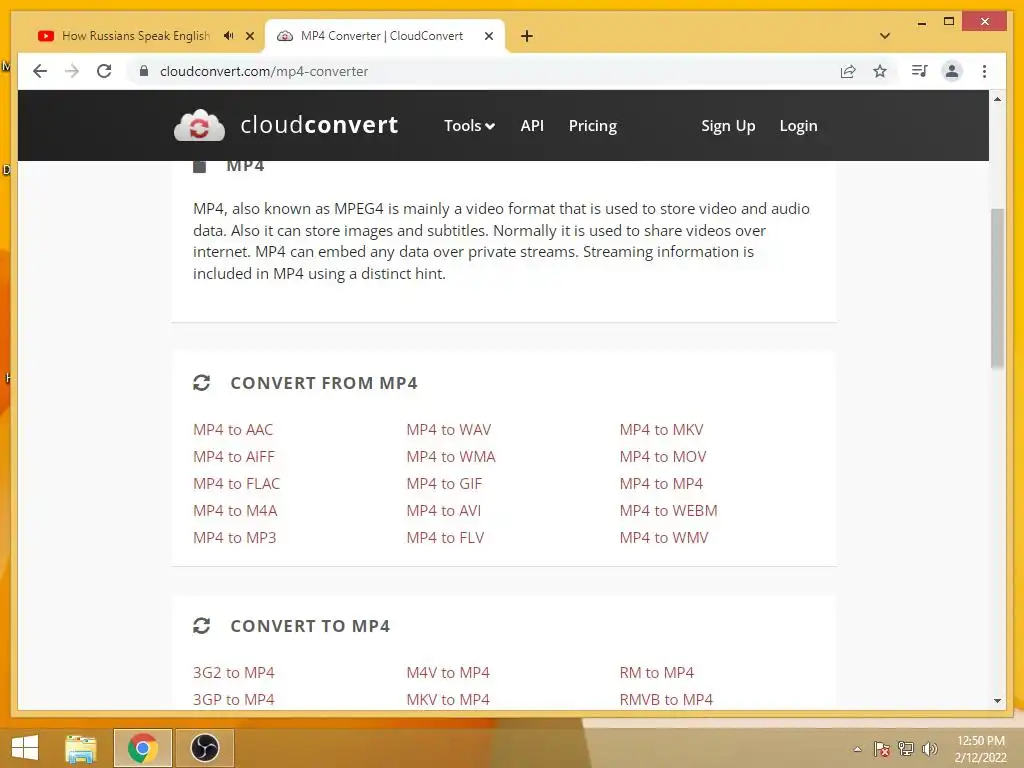
Task: Open the Chrome profile avatar icon
Action: (x=952, y=71)
